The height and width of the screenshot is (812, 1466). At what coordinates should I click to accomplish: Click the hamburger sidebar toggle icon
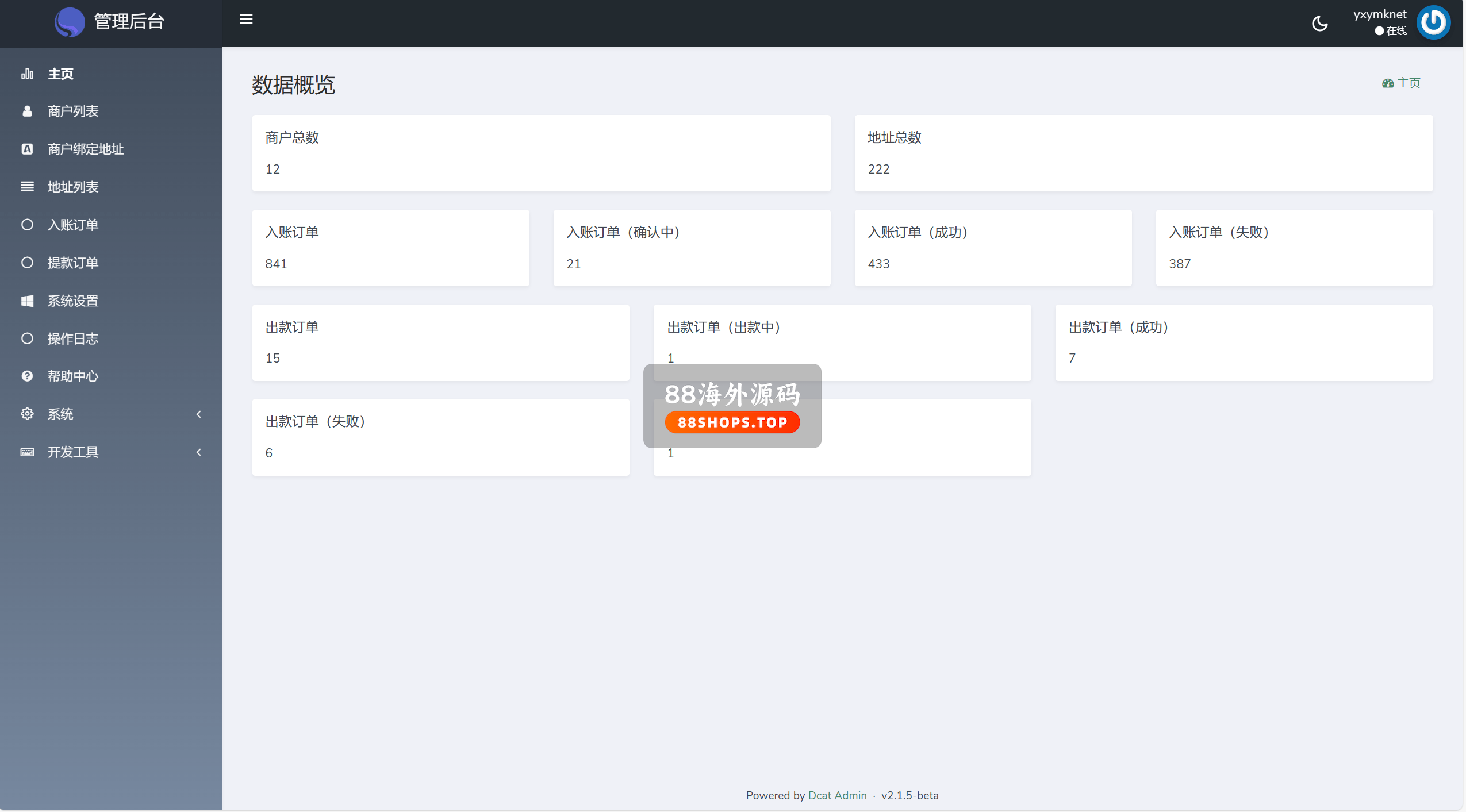(246, 20)
